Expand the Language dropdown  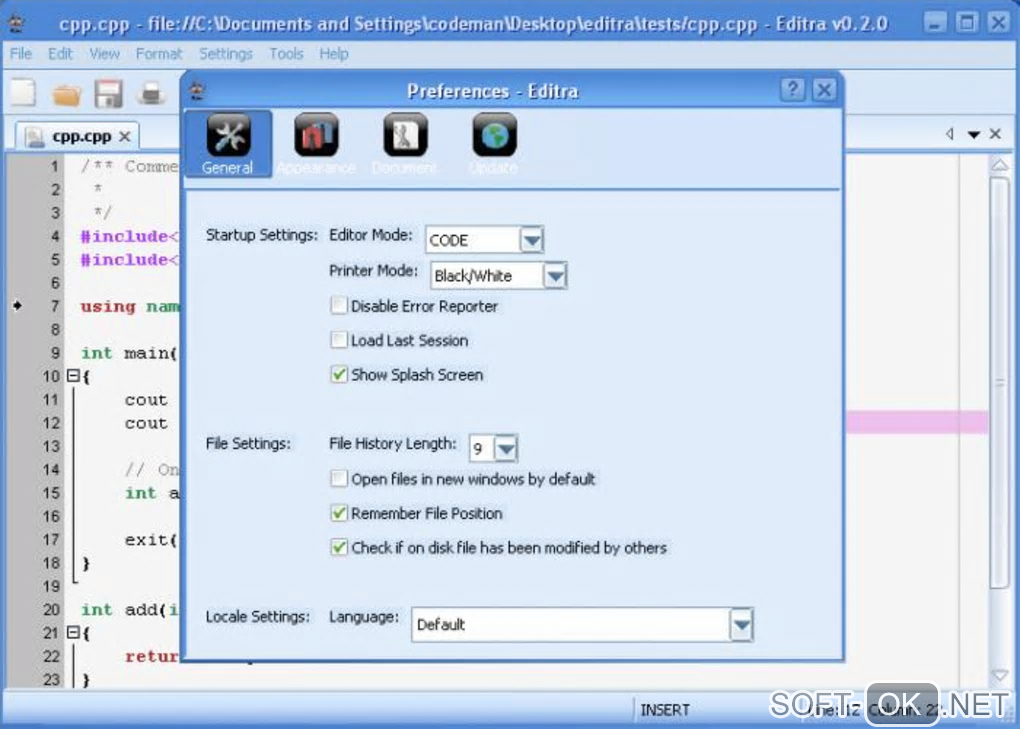click(741, 625)
